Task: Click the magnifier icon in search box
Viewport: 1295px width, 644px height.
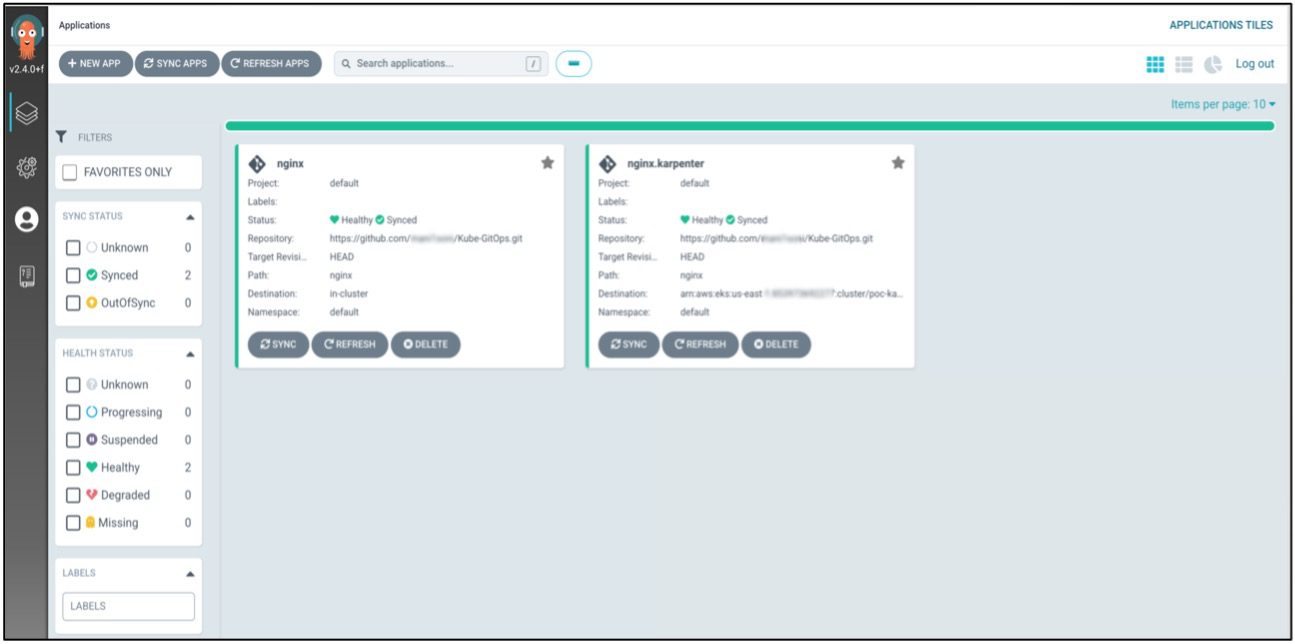Action: tap(346, 64)
